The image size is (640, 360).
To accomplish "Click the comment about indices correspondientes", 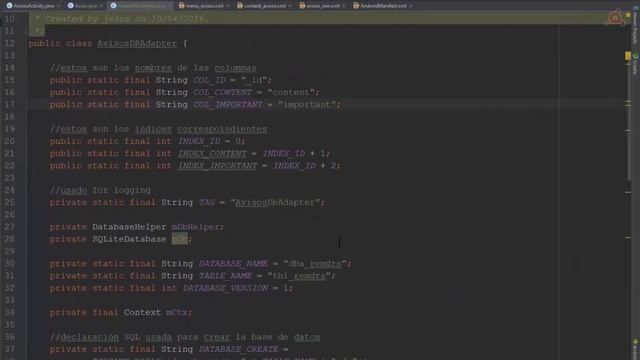I will (158, 129).
